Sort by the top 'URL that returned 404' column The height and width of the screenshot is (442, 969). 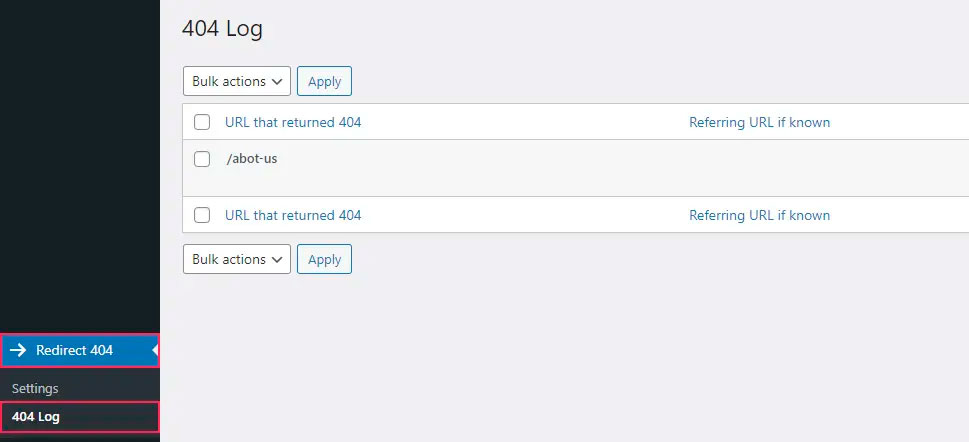coord(293,122)
